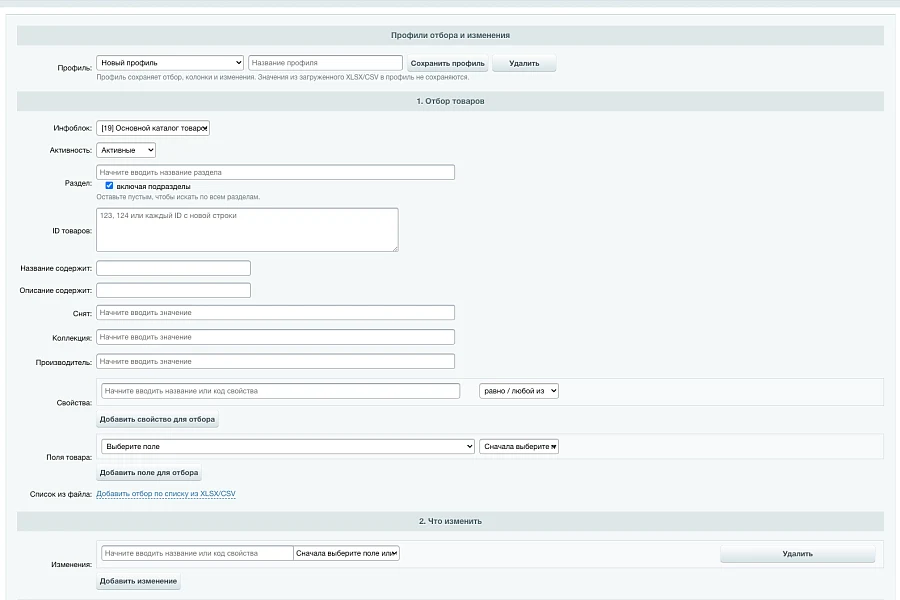
Task: Open link Добавить отбор по списку из XLSX/CSV
Action: pos(166,494)
